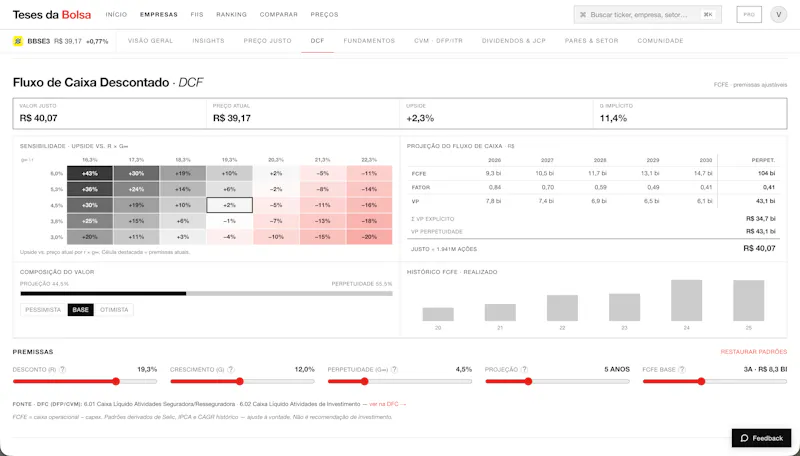800x456 pixels.
Task: Open the Feedback button
Action: click(x=761, y=438)
